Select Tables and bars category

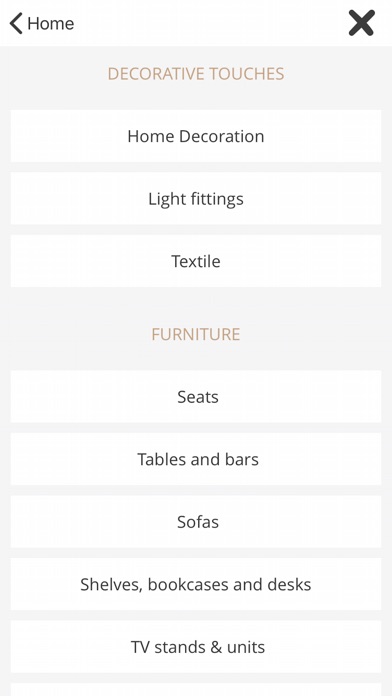[196, 459]
